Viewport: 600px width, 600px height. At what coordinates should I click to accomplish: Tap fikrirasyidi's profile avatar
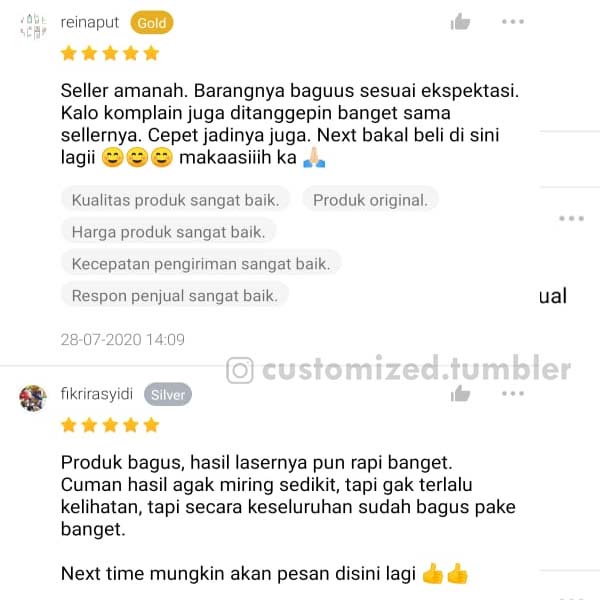[x=33, y=398]
